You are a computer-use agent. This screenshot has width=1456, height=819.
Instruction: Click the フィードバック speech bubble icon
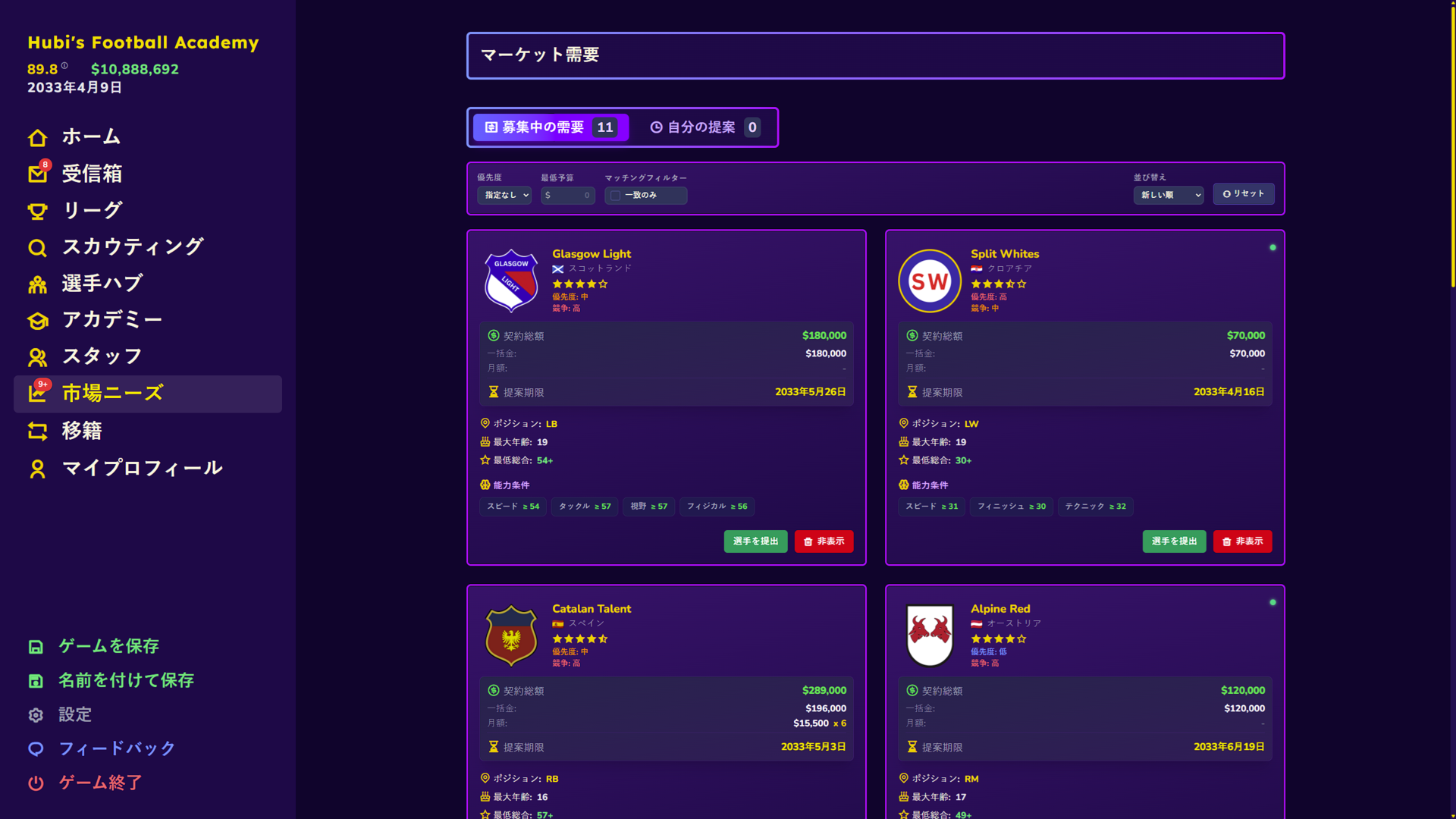coord(36,748)
